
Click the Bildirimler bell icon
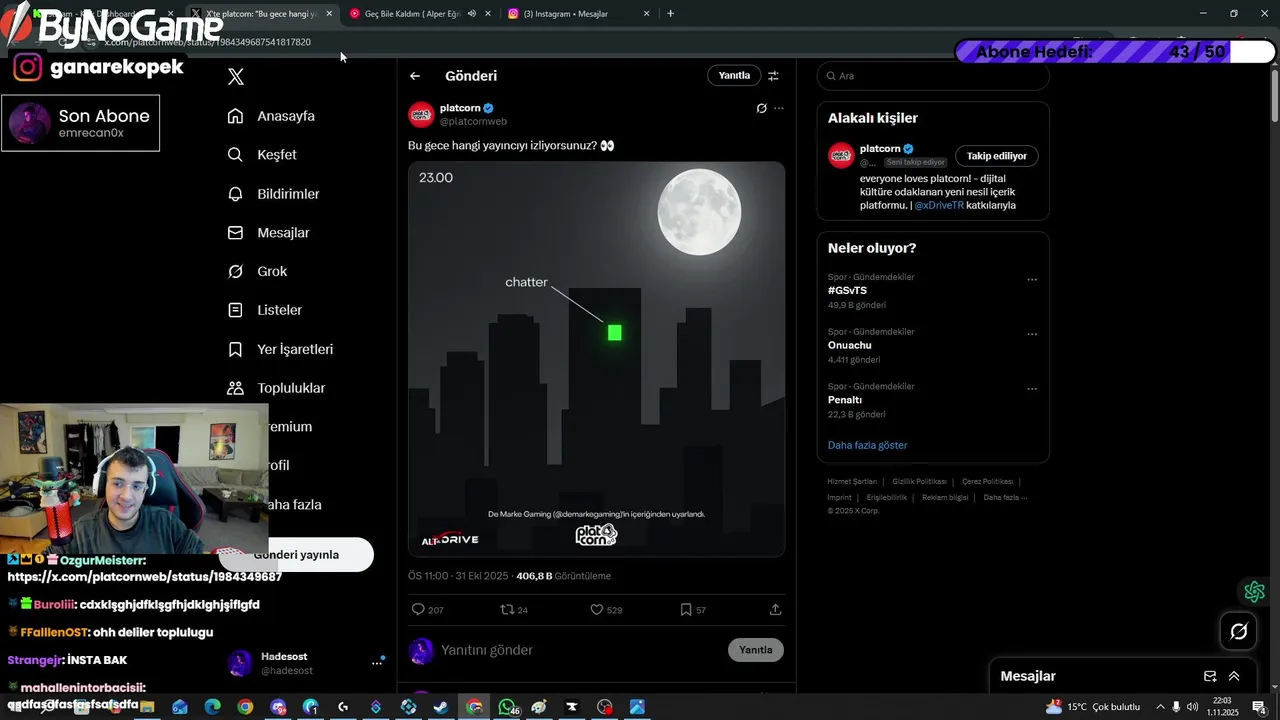pyautogui.click(x=235, y=194)
